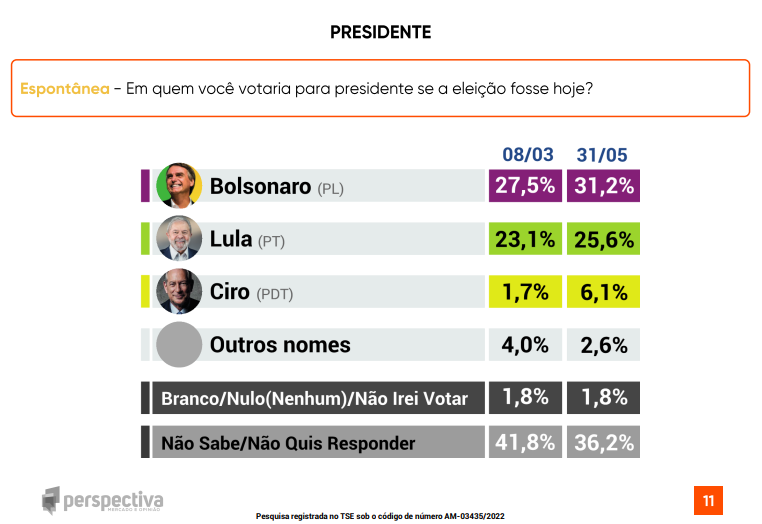Click the PRESIDENTE title
Screen dimensions: 762x524
click(380, 32)
